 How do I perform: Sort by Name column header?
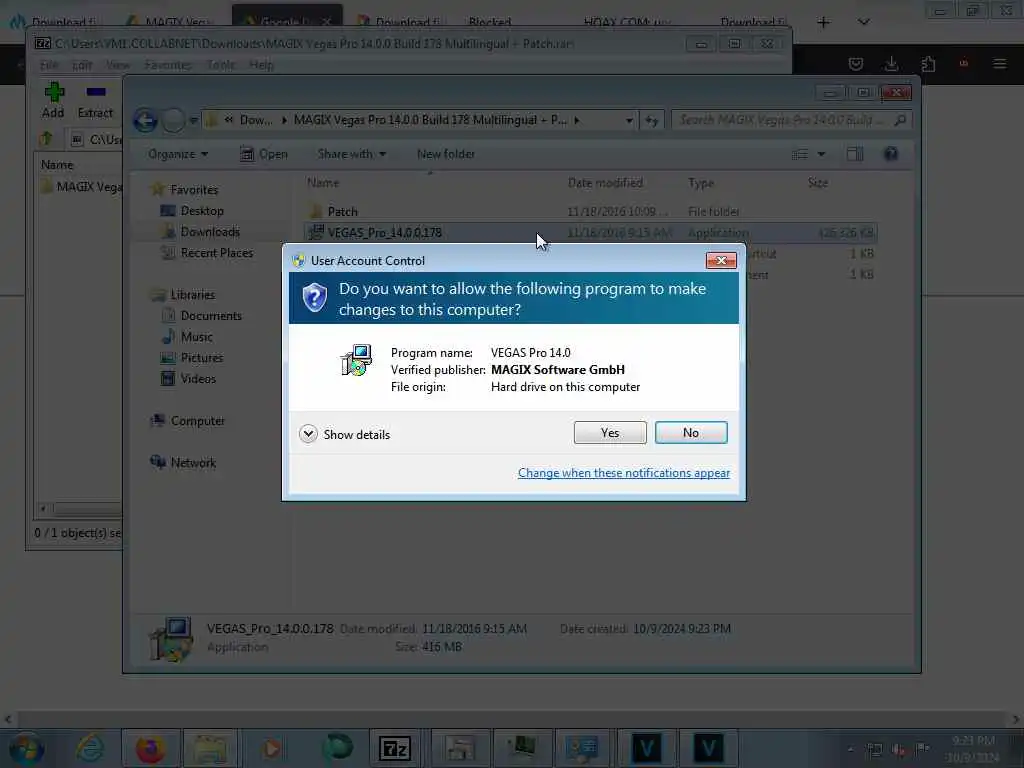click(323, 183)
